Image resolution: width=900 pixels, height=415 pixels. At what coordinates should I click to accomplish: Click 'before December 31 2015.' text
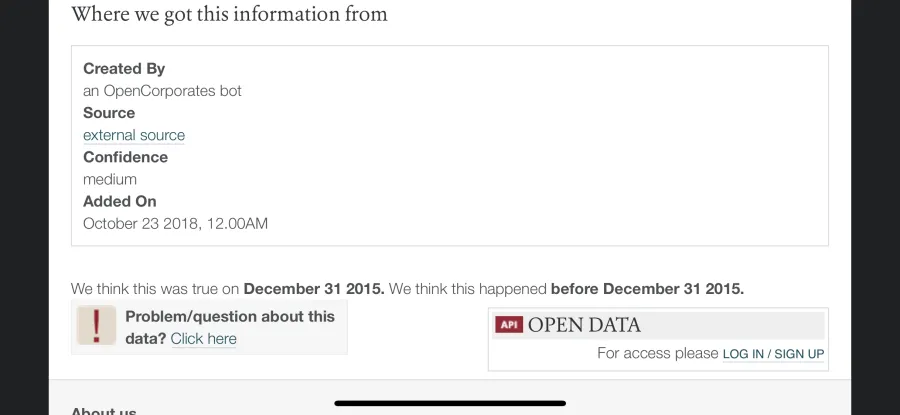tap(647, 289)
